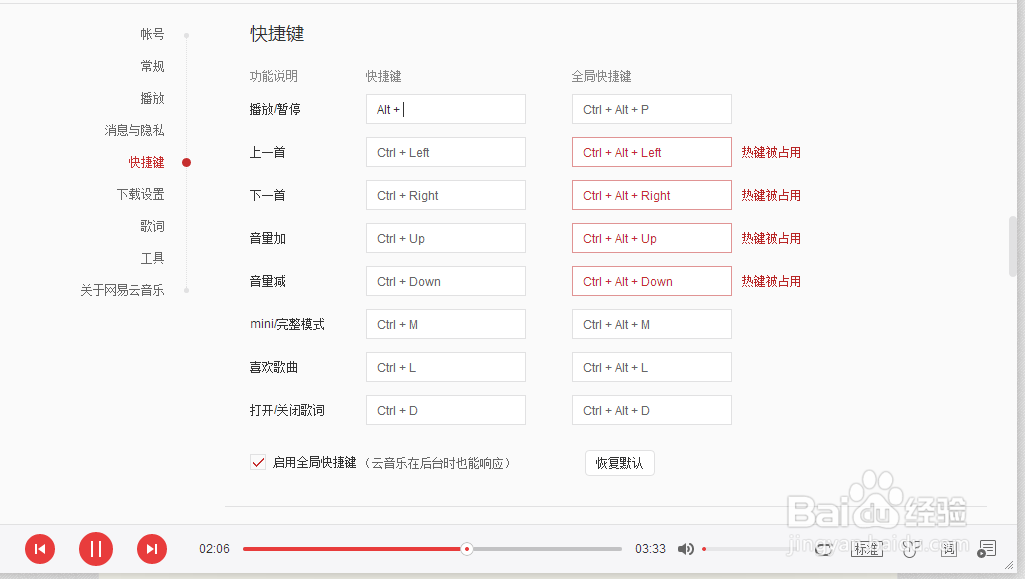Edit the Ctrl + Up shortcut field

[x=446, y=239]
